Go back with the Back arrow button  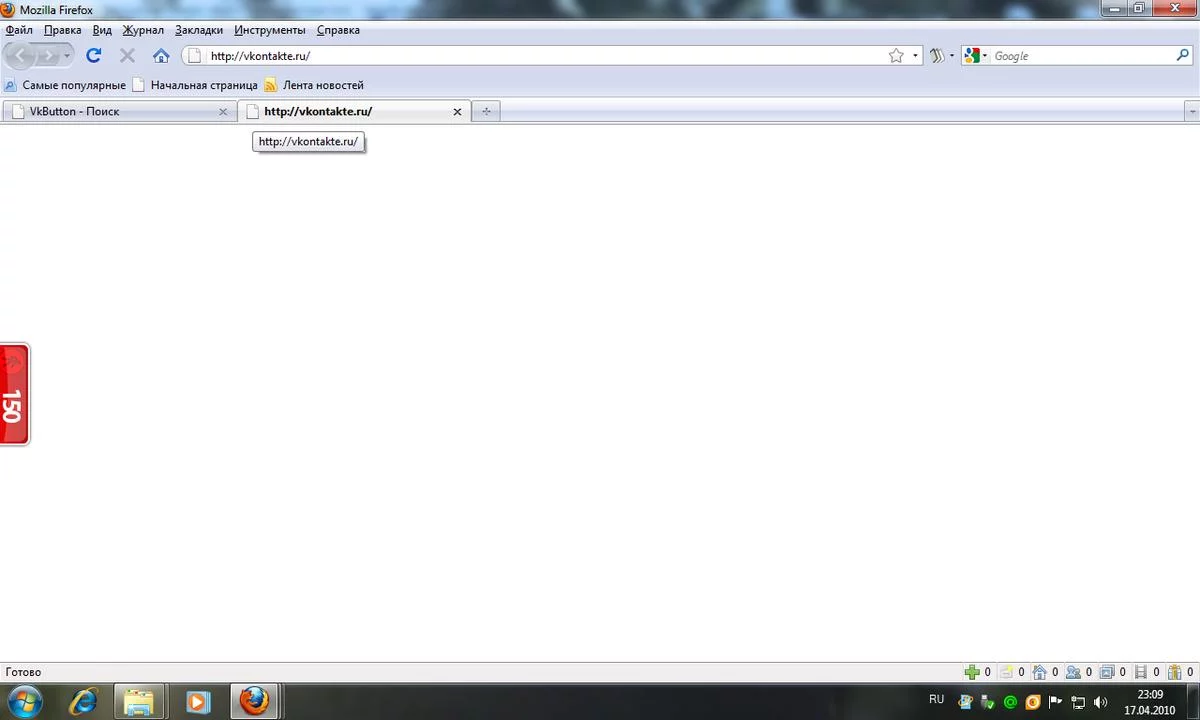(x=21, y=56)
